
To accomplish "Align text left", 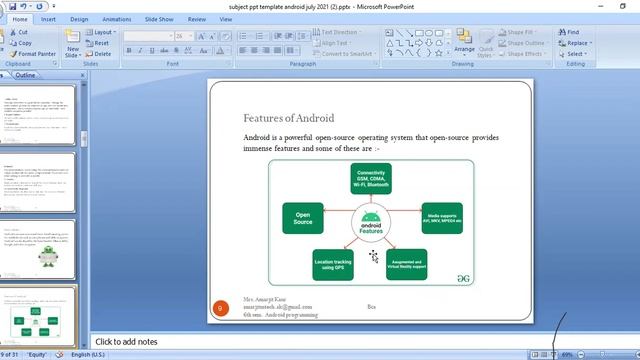I will click(x=243, y=50).
